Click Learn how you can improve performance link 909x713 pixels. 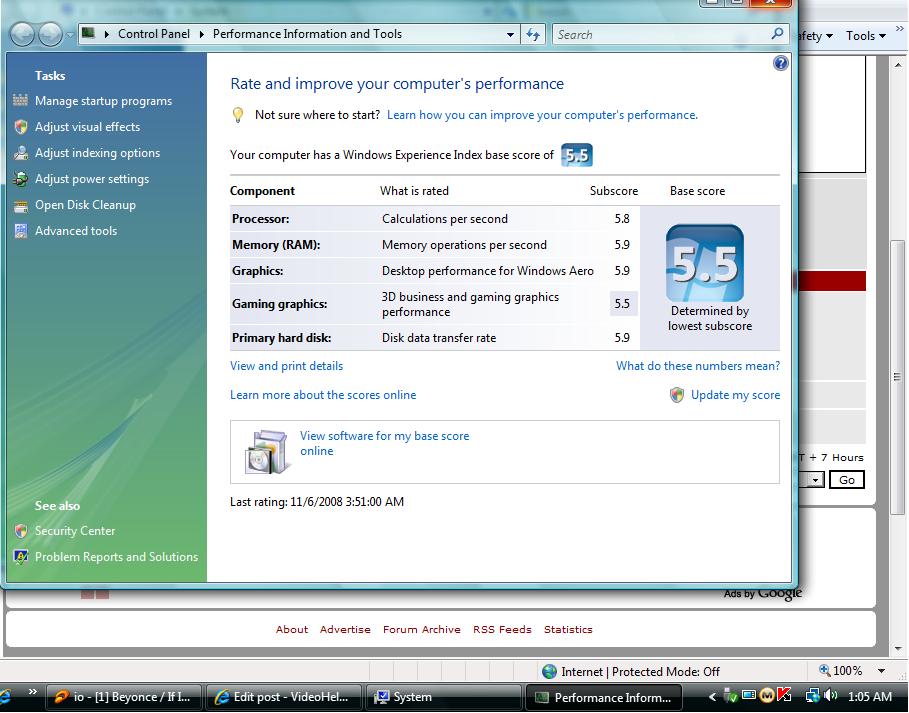(x=542, y=115)
